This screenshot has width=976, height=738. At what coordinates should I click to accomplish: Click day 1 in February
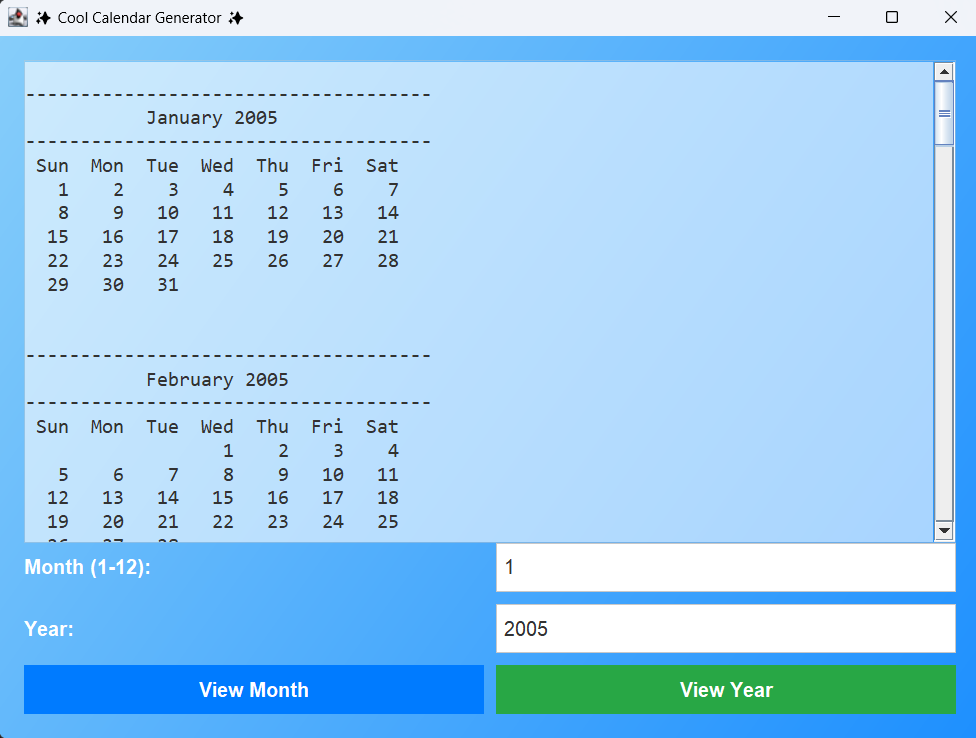pos(228,451)
